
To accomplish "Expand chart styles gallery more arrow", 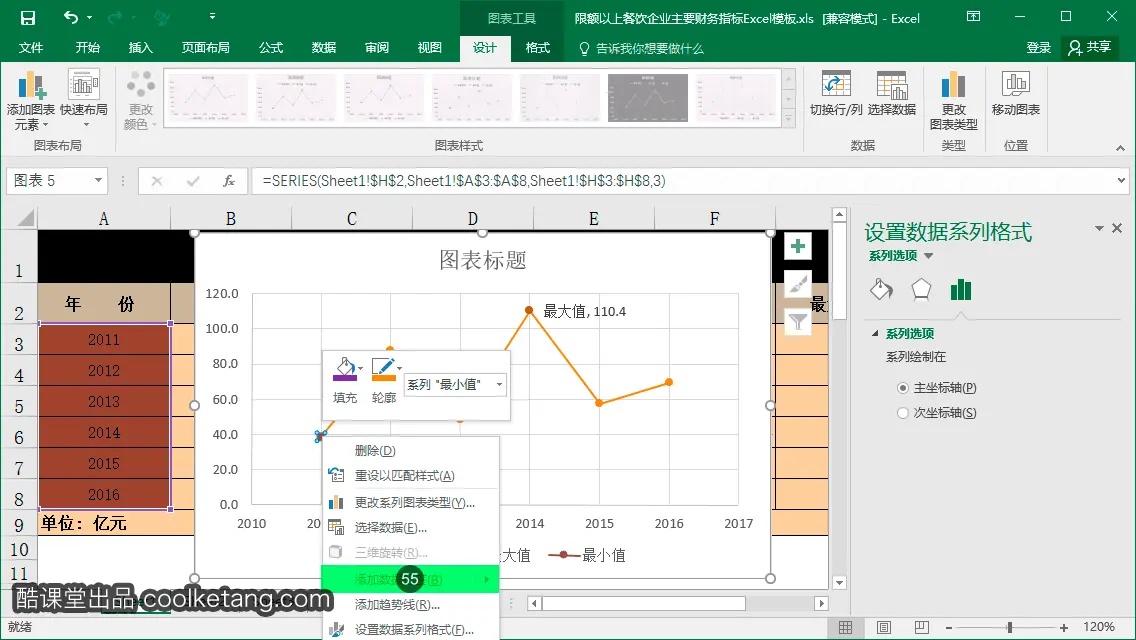I will pos(789,120).
